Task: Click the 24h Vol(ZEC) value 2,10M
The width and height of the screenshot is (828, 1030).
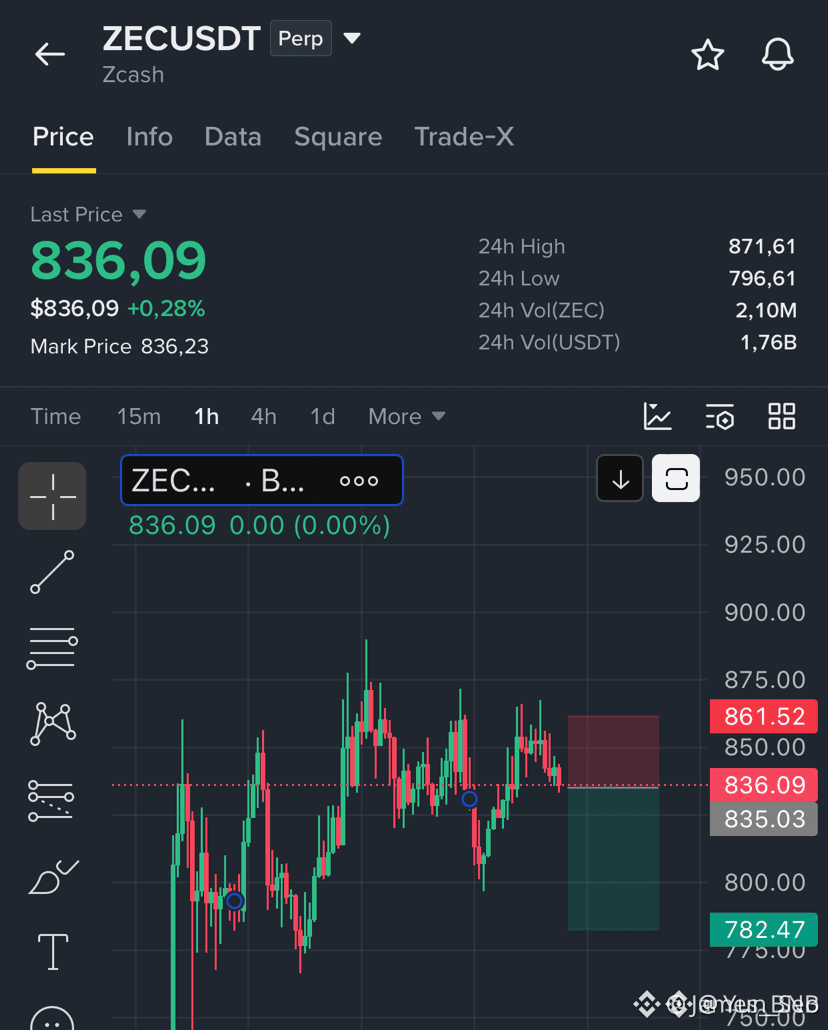Action: 766,310
